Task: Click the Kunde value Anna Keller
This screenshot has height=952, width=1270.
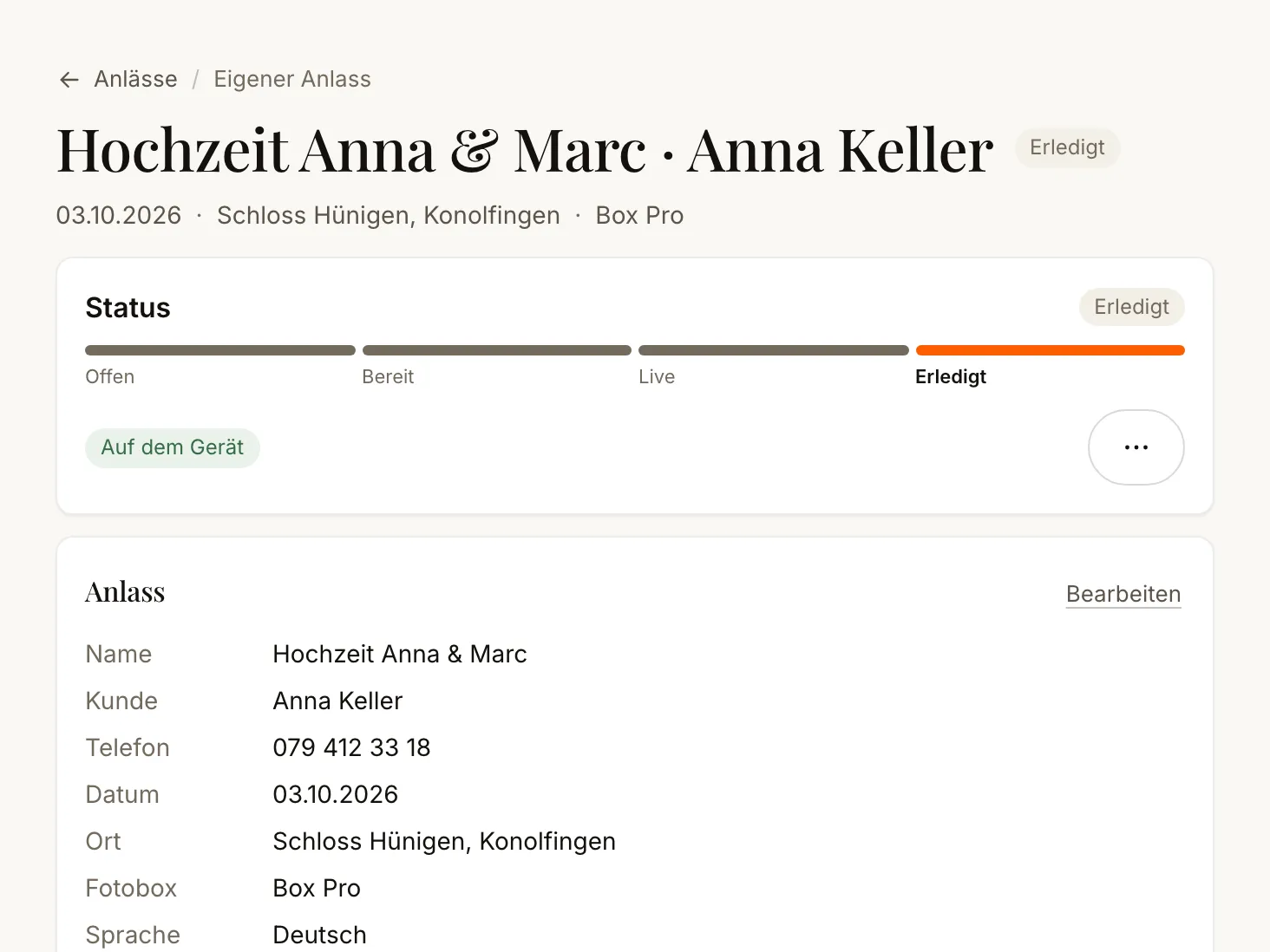Action: point(337,701)
